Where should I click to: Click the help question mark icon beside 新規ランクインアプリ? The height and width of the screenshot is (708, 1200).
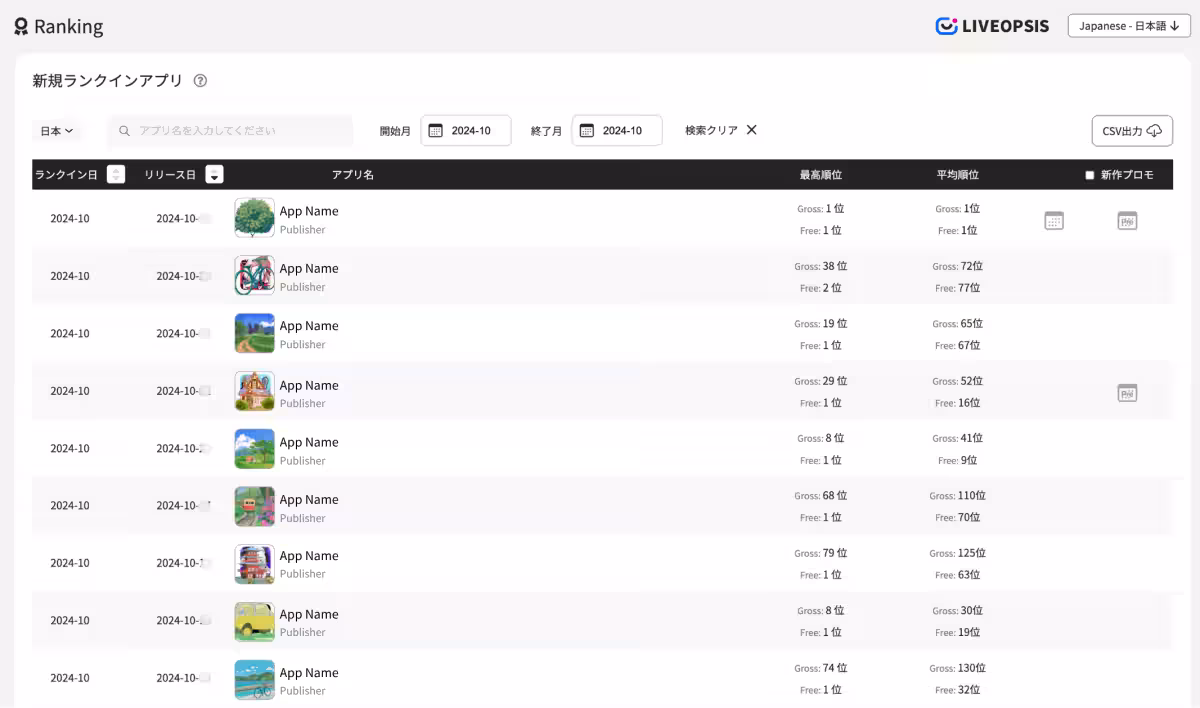(x=200, y=81)
